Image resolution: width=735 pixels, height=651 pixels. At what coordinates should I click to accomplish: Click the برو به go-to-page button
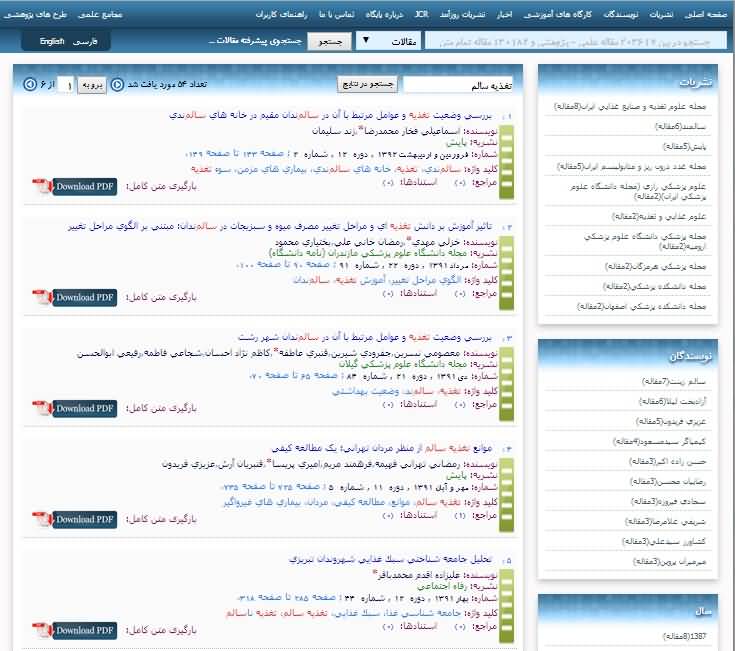[x=92, y=85]
